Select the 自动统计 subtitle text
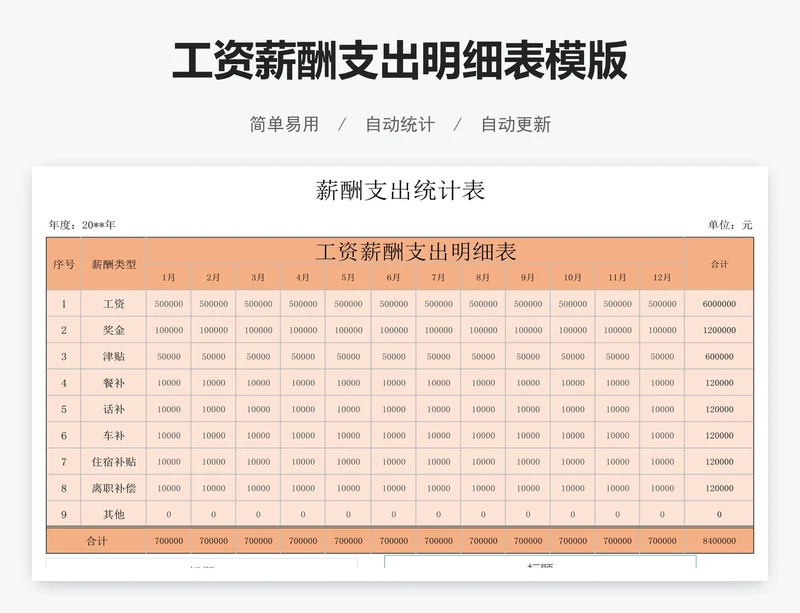800x613 pixels. pos(400,125)
